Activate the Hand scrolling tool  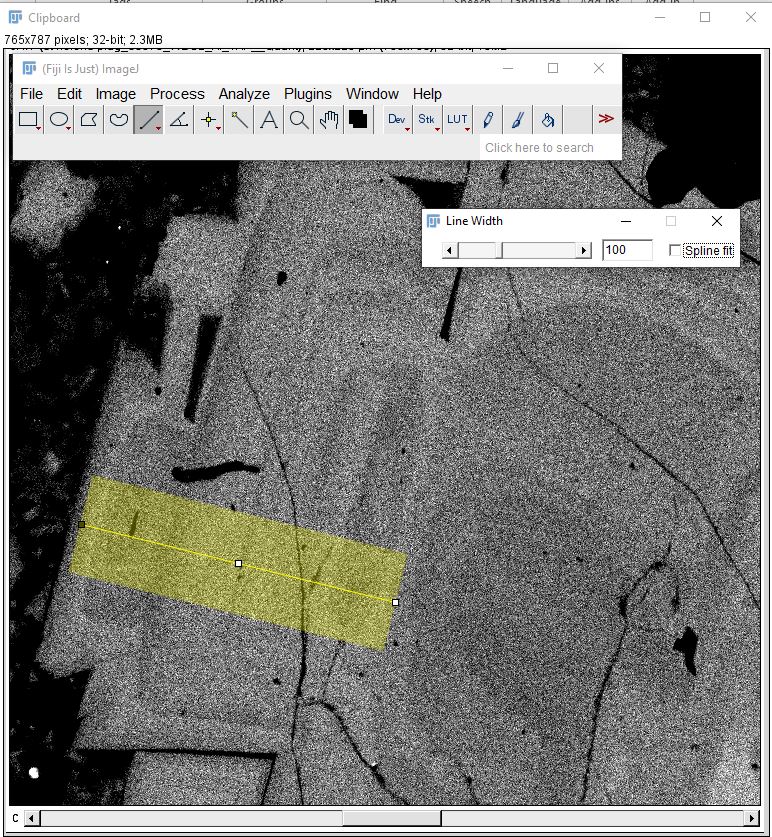click(329, 120)
